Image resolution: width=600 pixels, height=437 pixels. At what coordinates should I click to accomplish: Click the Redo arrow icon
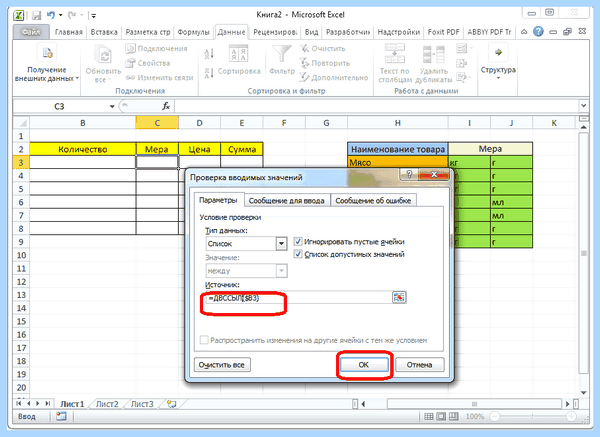coord(72,15)
